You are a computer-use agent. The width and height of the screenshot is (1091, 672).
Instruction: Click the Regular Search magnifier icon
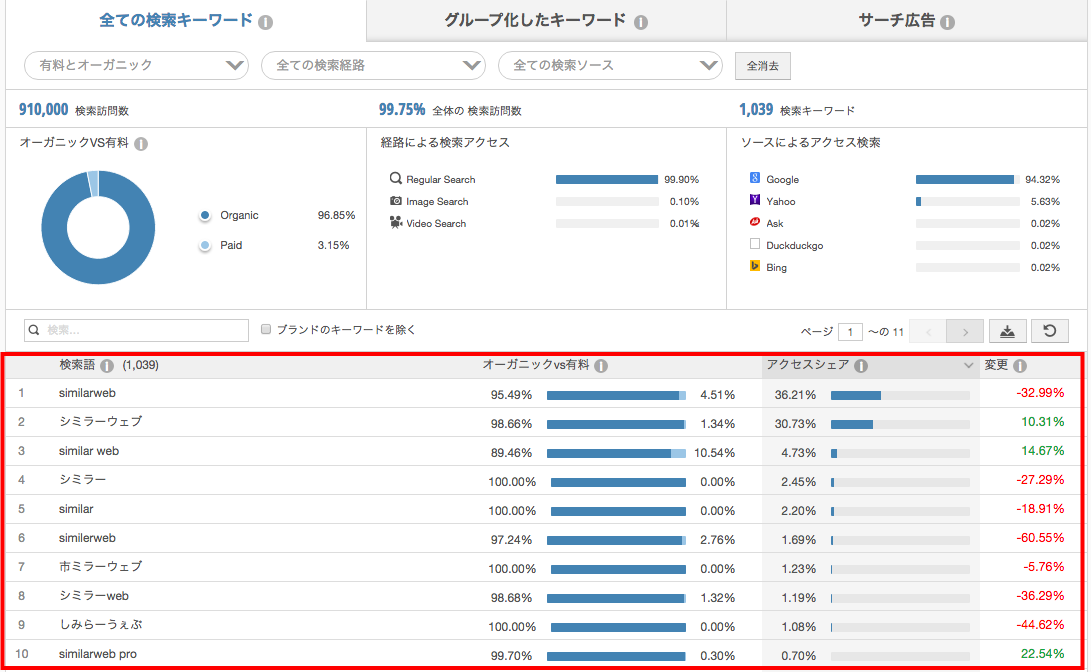tap(395, 178)
